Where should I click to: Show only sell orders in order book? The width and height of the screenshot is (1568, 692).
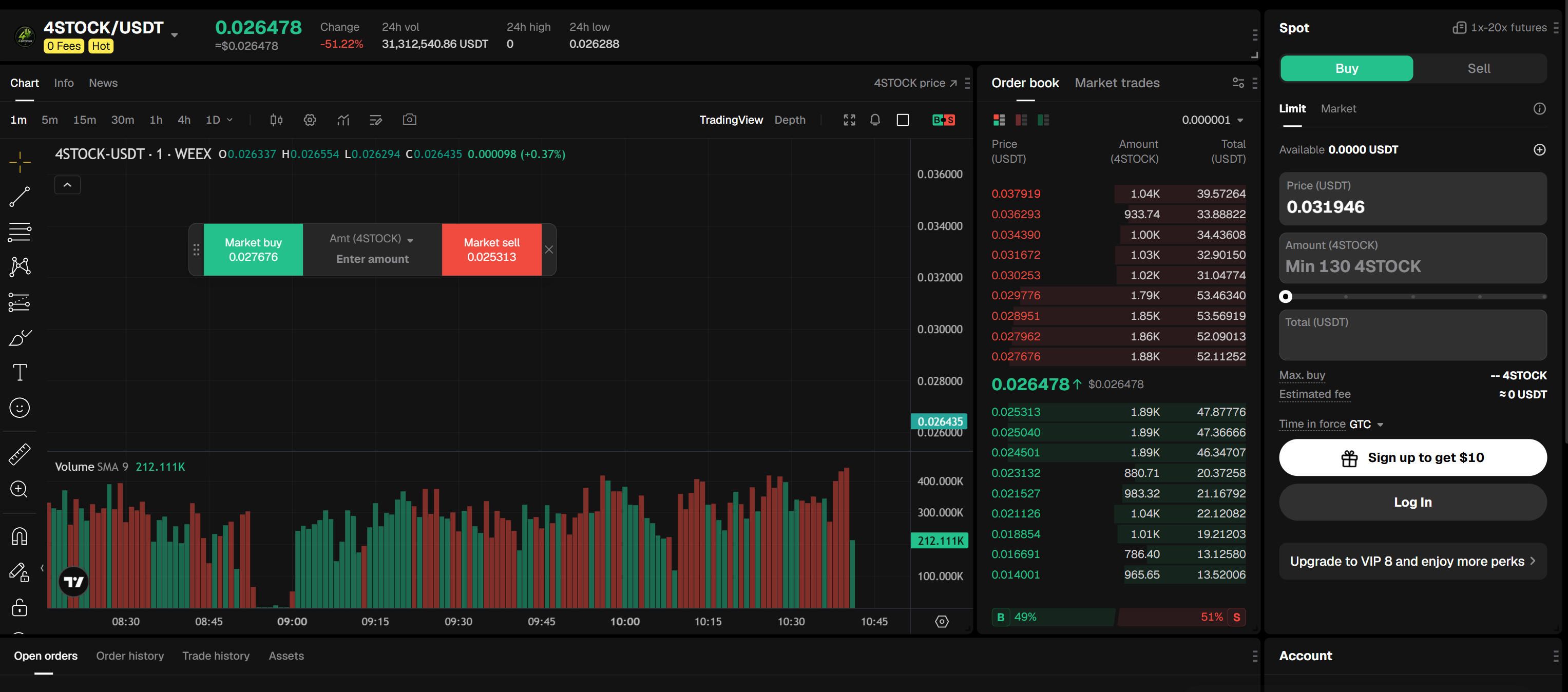point(1021,120)
